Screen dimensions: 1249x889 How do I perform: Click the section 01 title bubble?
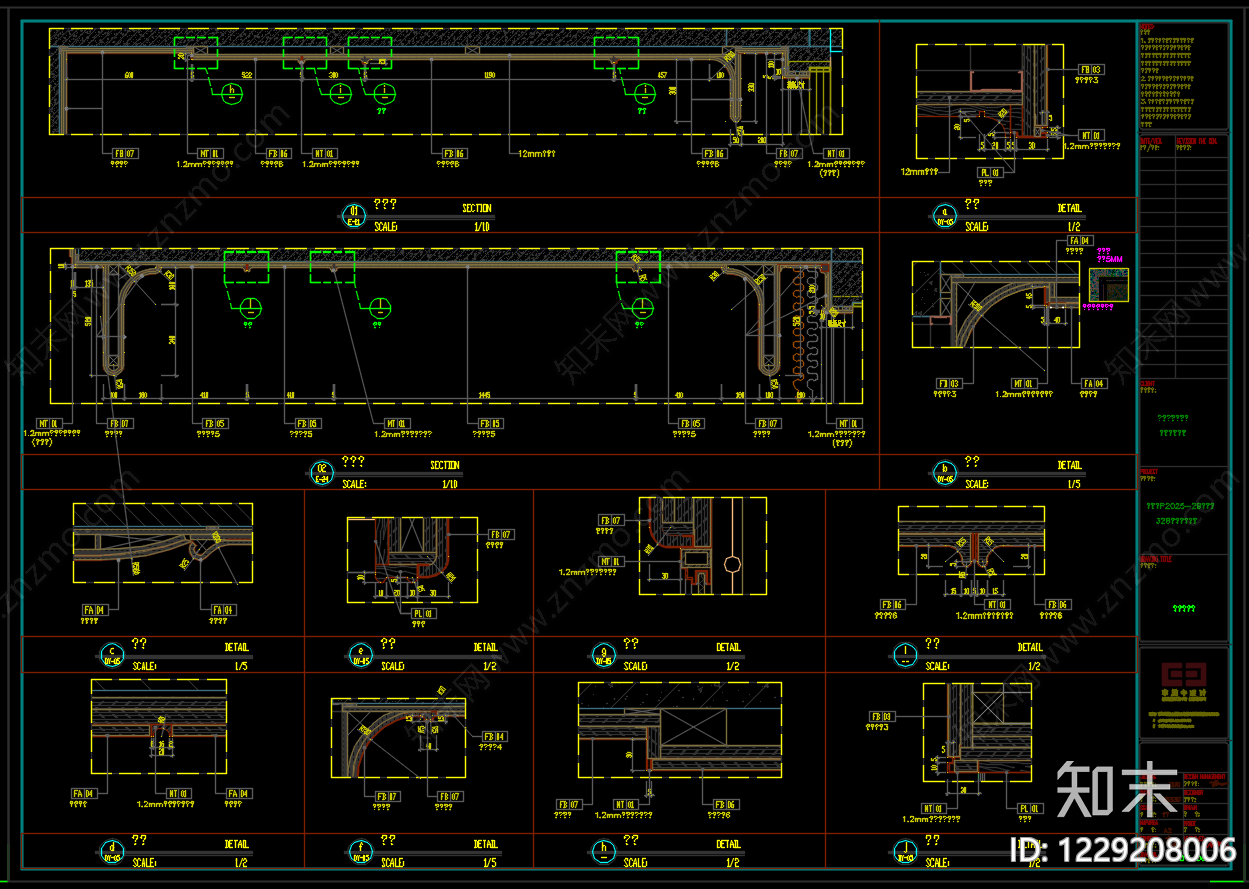click(353, 213)
